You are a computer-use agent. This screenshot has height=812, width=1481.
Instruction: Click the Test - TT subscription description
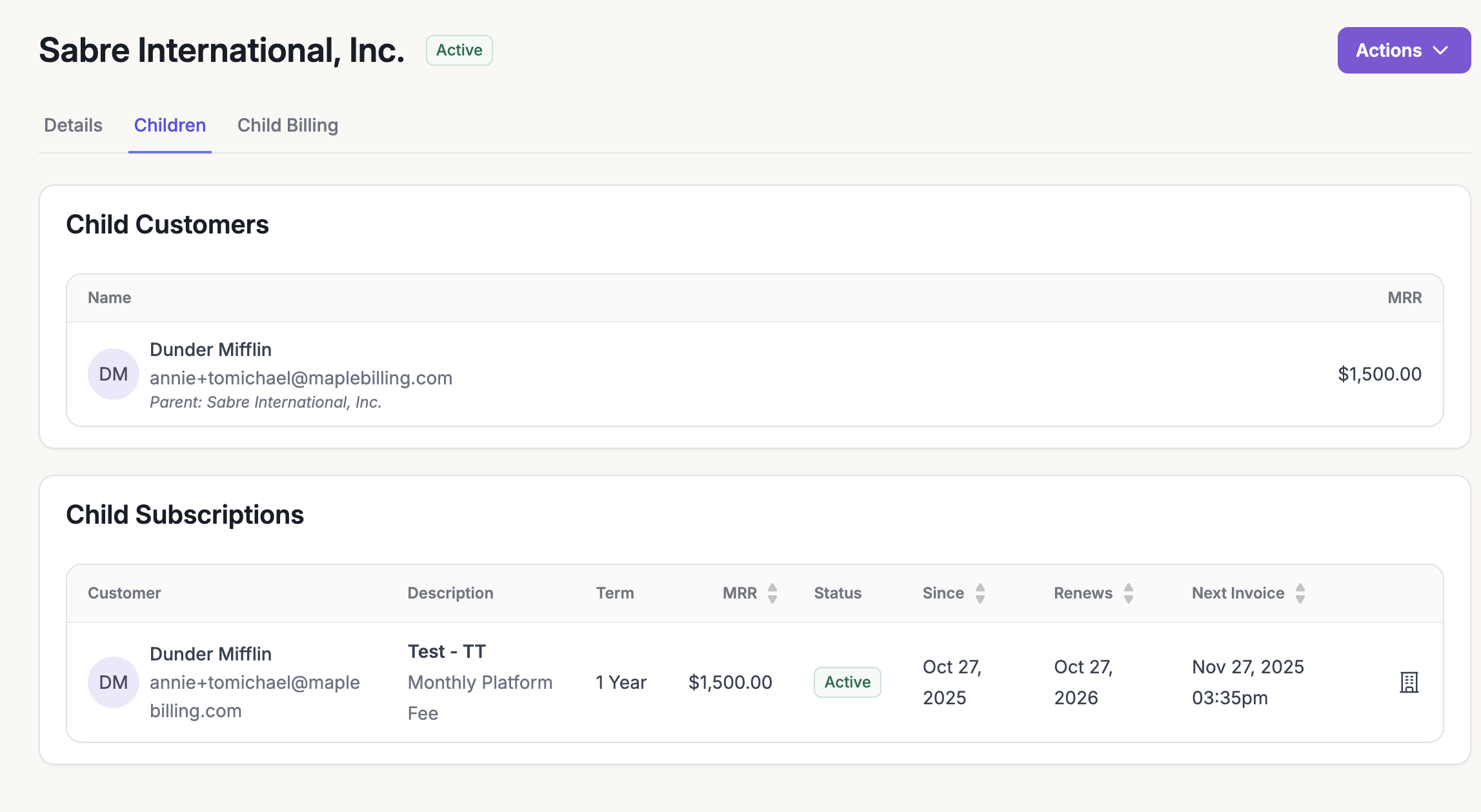click(x=447, y=651)
